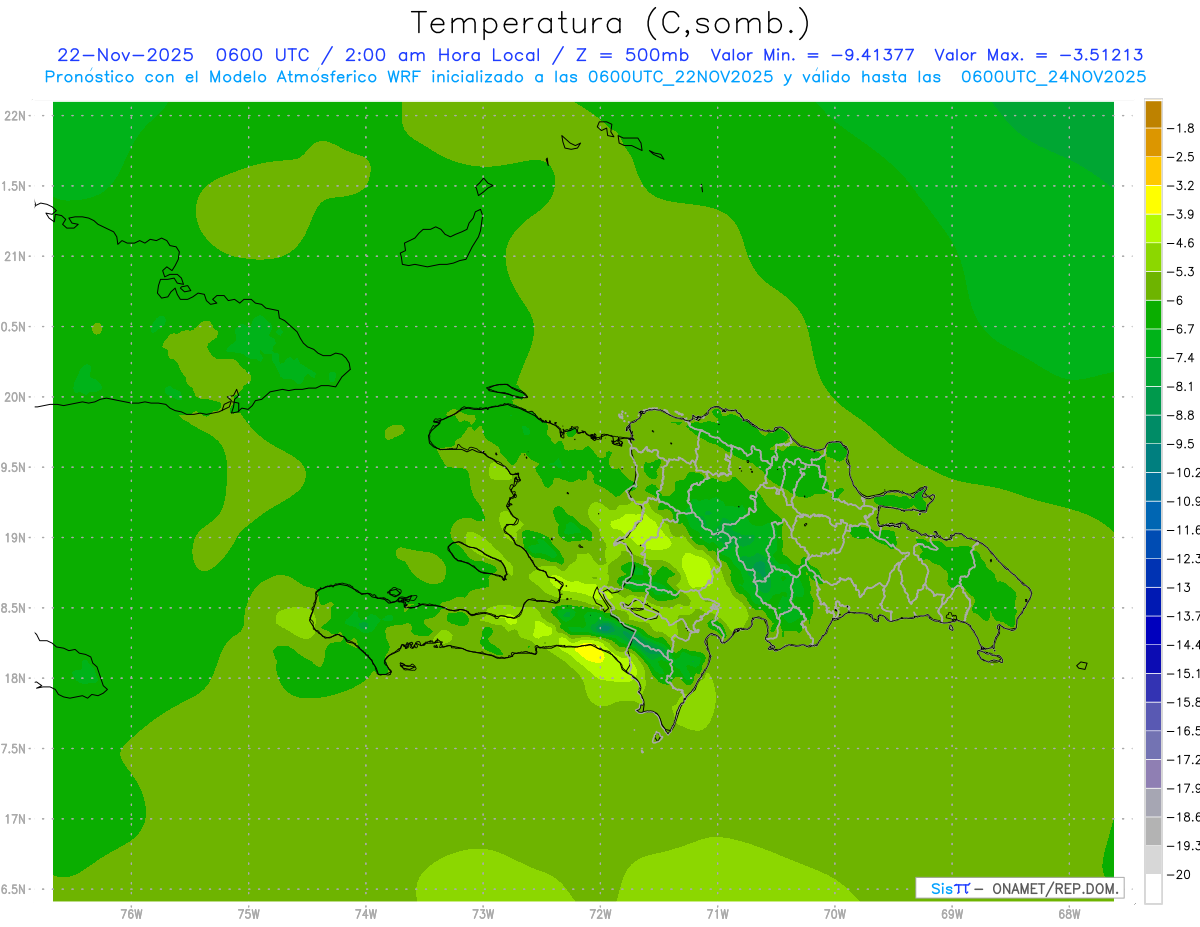Select the '21N' latitude label
The width and height of the screenshot is (1200, 927).
click(17, 256)
